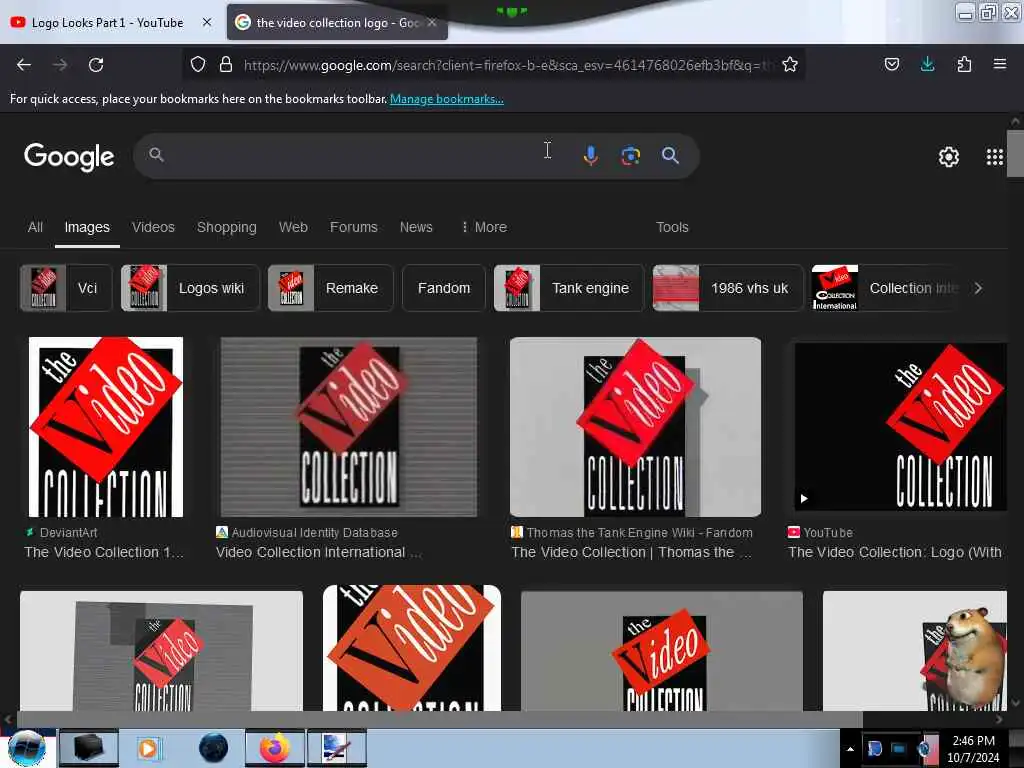Open the orange Video logo image
The width and height of the screenshot is (1024, 768).
[412, 648]
